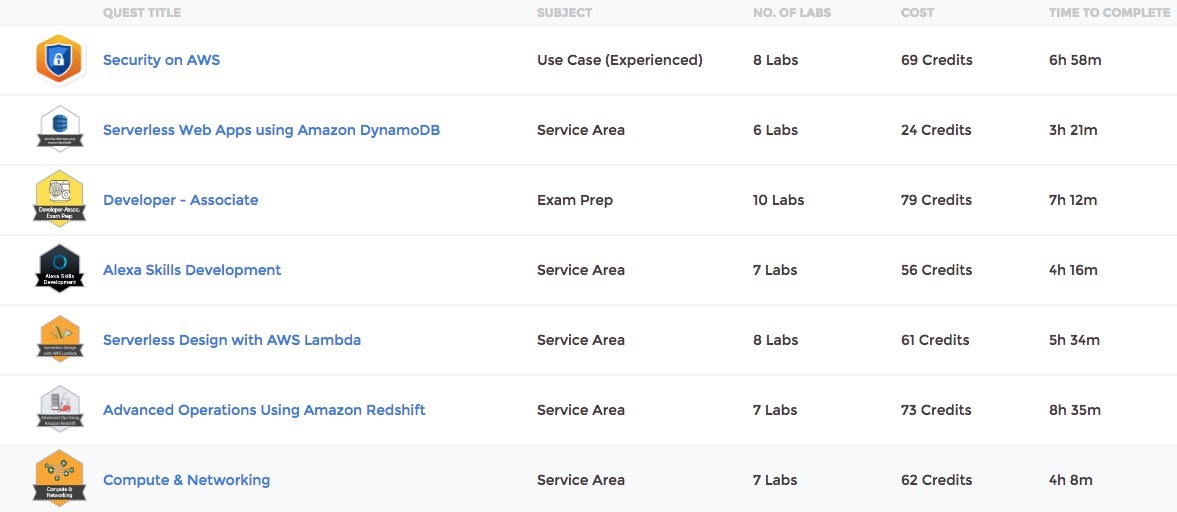Viewport: 1177px width, 512px height.
Task: Click '8 Labs' in Security on AWS row
Action: 775,60
